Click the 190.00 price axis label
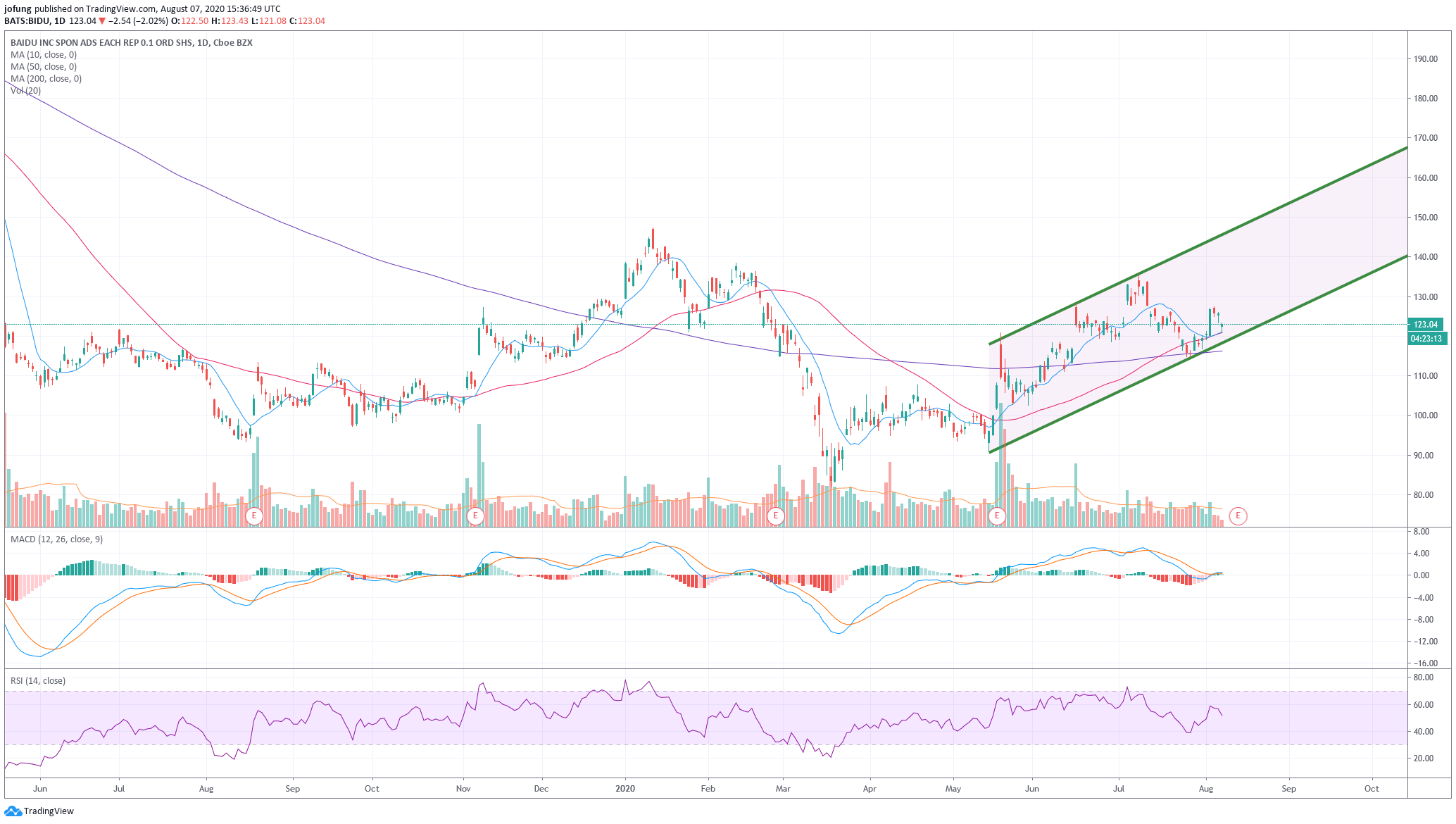1456x824 pixels. pos(1426,59)
